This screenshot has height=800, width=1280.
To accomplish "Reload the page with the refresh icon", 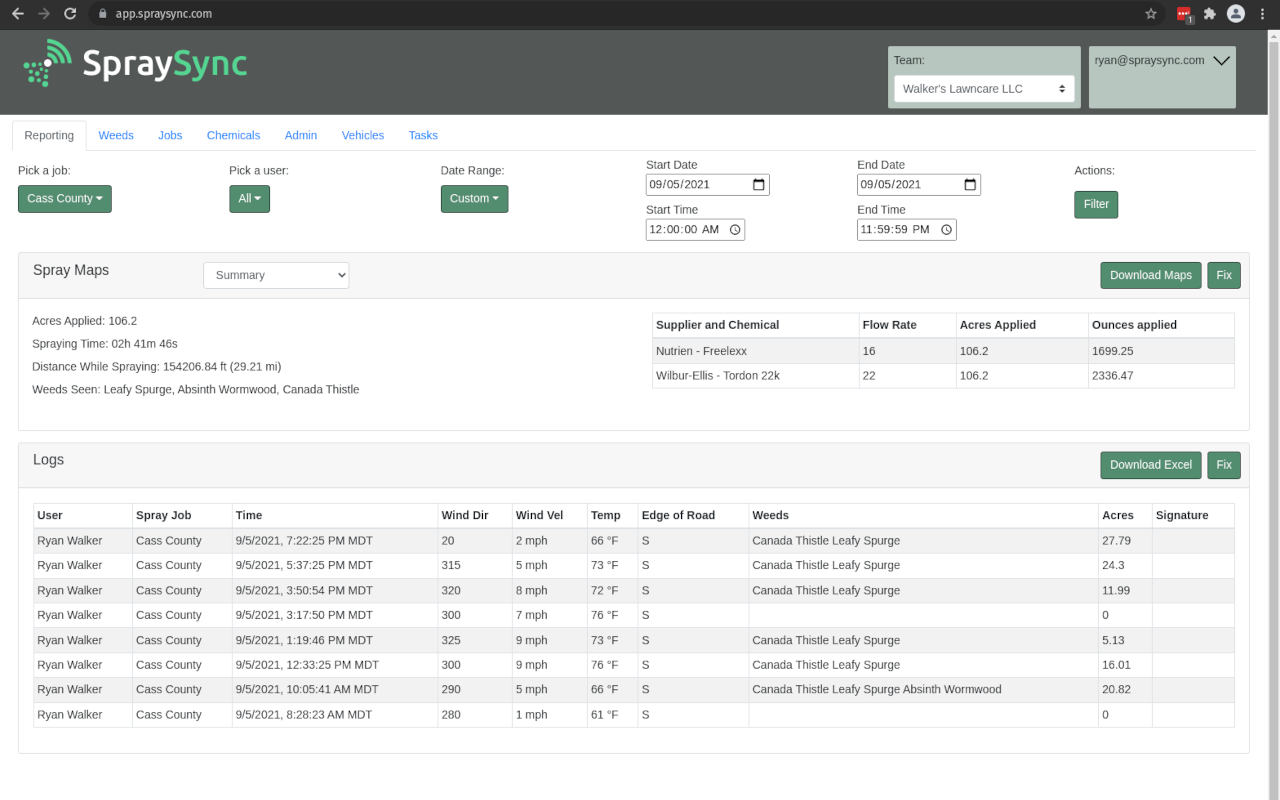I will click(x=69, y=14).
